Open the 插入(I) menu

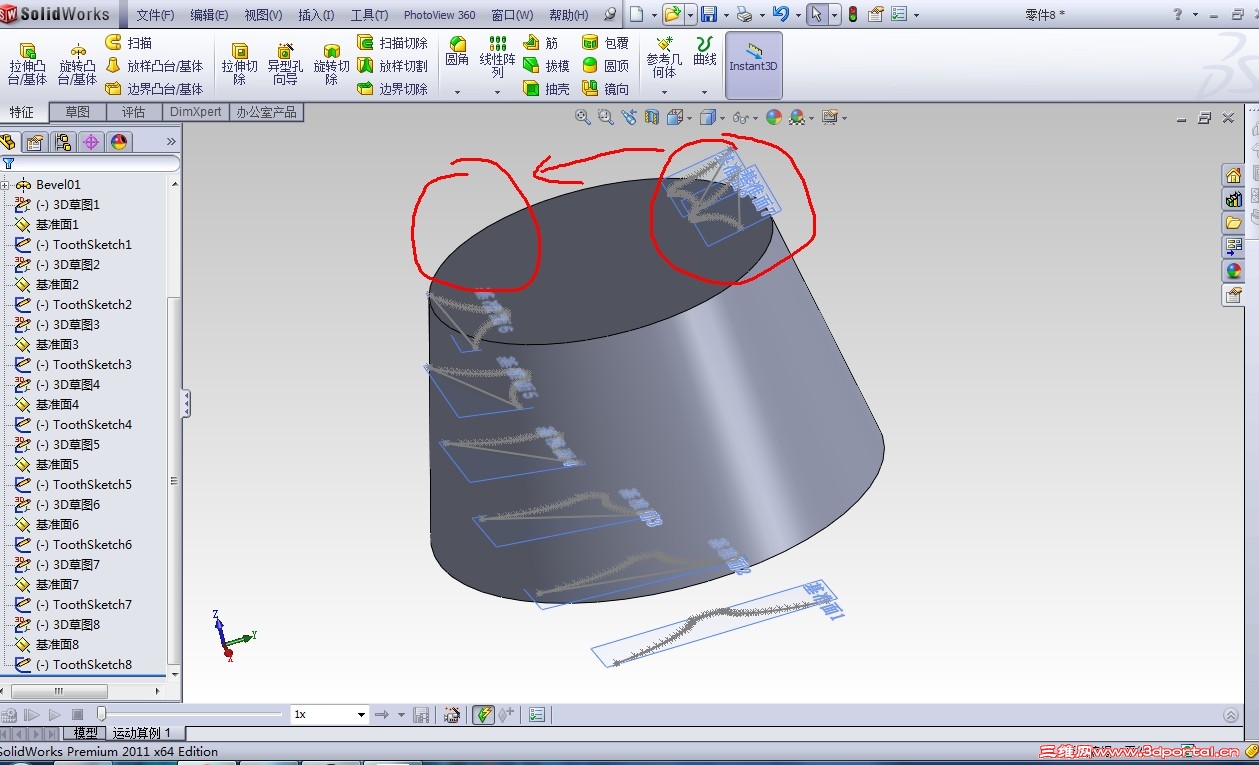point(316,15)
